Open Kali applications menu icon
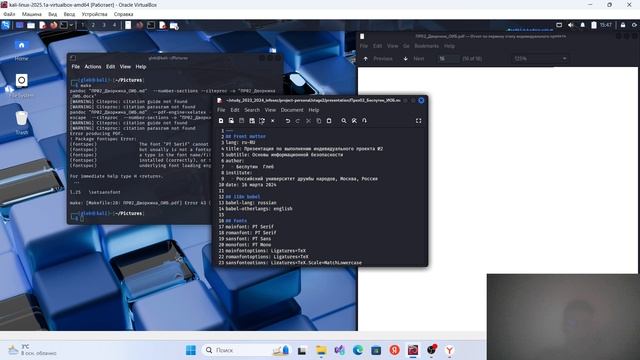Image resolution: width=640 pixels, height=360 pixels. [x=6, y=25]
